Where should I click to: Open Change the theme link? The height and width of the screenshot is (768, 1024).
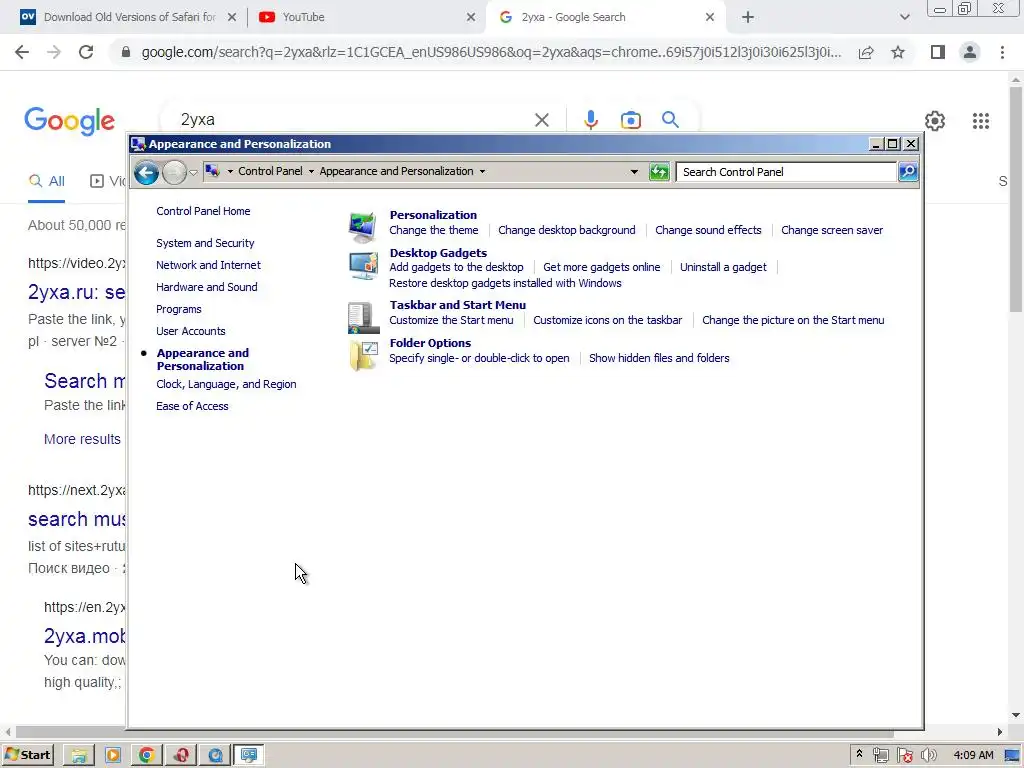coord(434,230)
